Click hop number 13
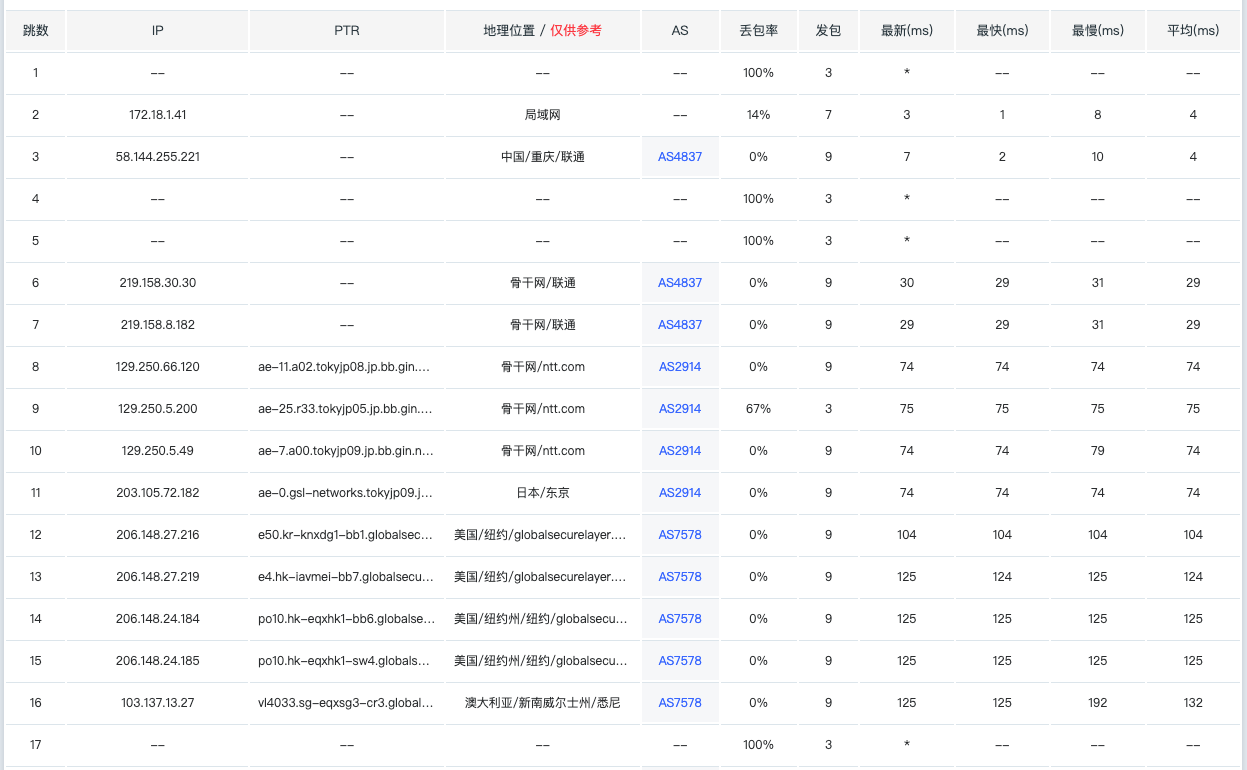This screenshot has width=1247, height=770. [x=36, y=577]
